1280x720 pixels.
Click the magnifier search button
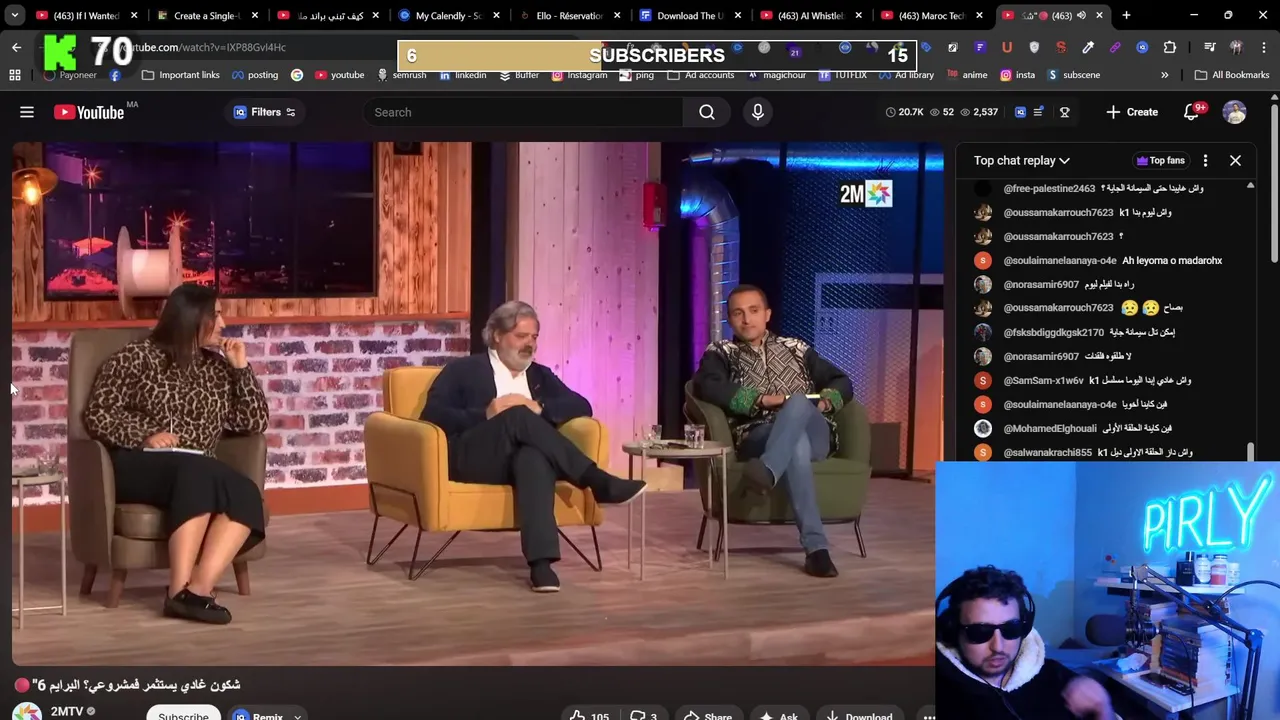[x=707, y=112]
